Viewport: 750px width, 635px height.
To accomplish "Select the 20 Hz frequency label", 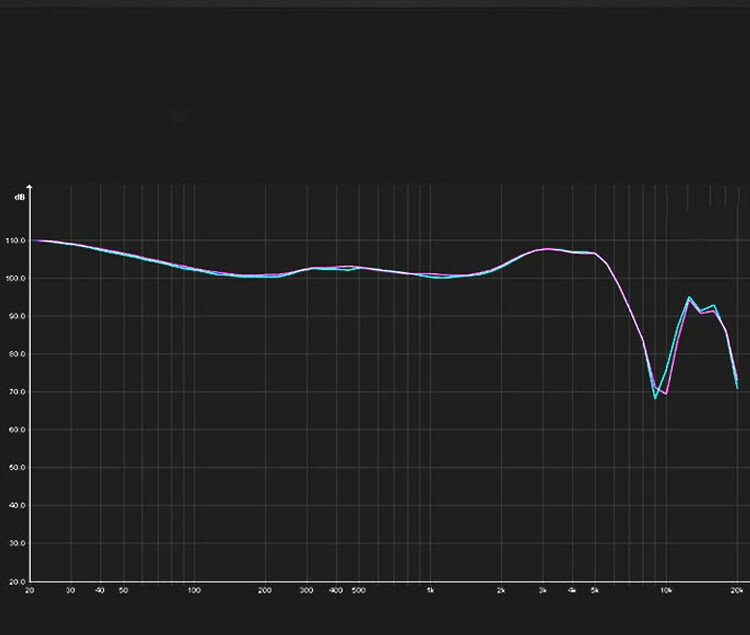I will click(31, 591).
